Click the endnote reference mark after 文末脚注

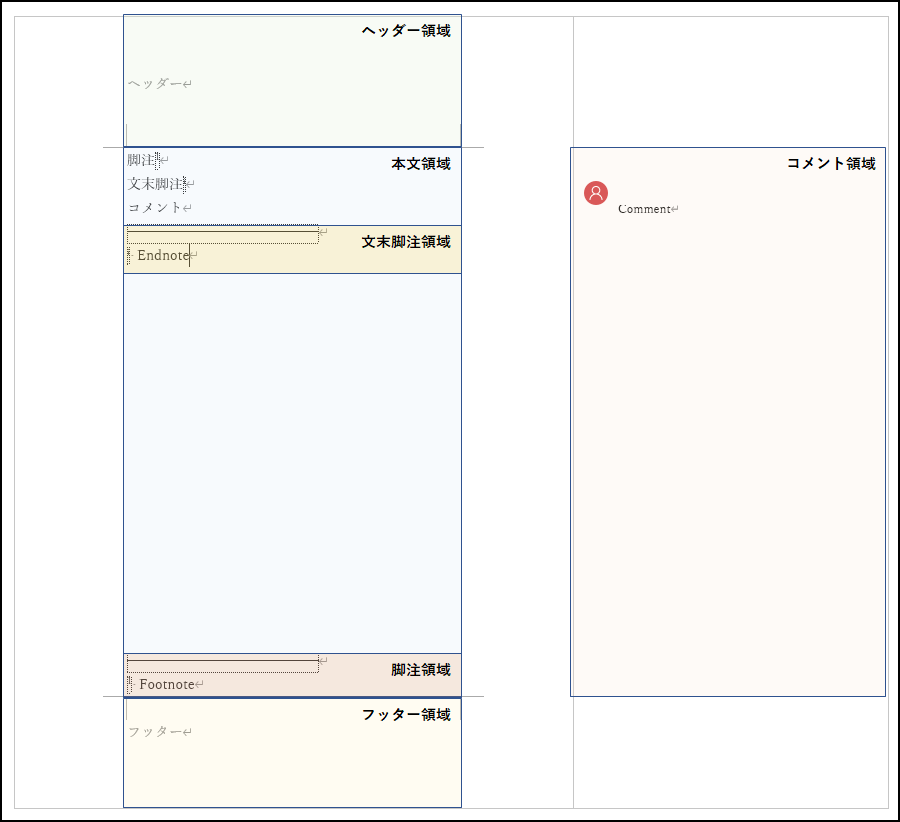(186, 184)
